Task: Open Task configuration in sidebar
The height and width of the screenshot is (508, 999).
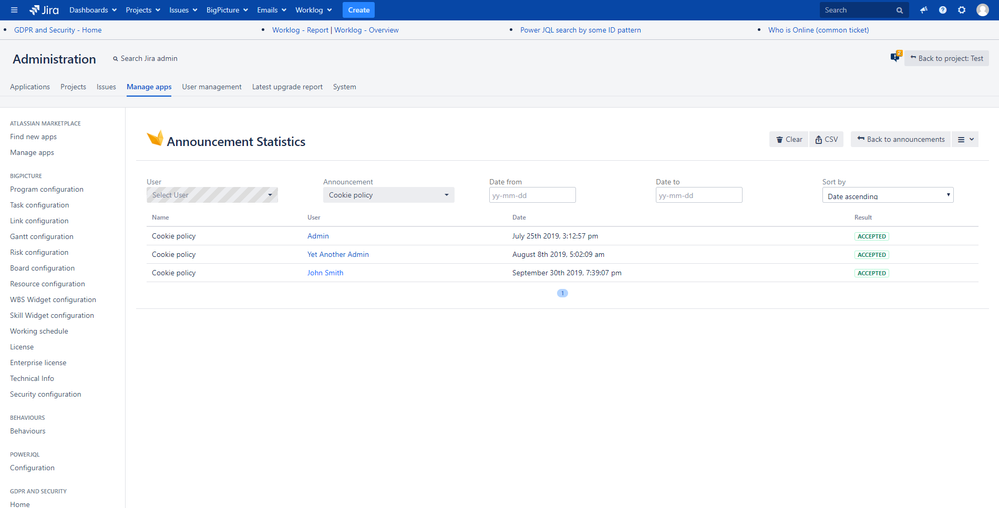Action: (x=40, y=205)
